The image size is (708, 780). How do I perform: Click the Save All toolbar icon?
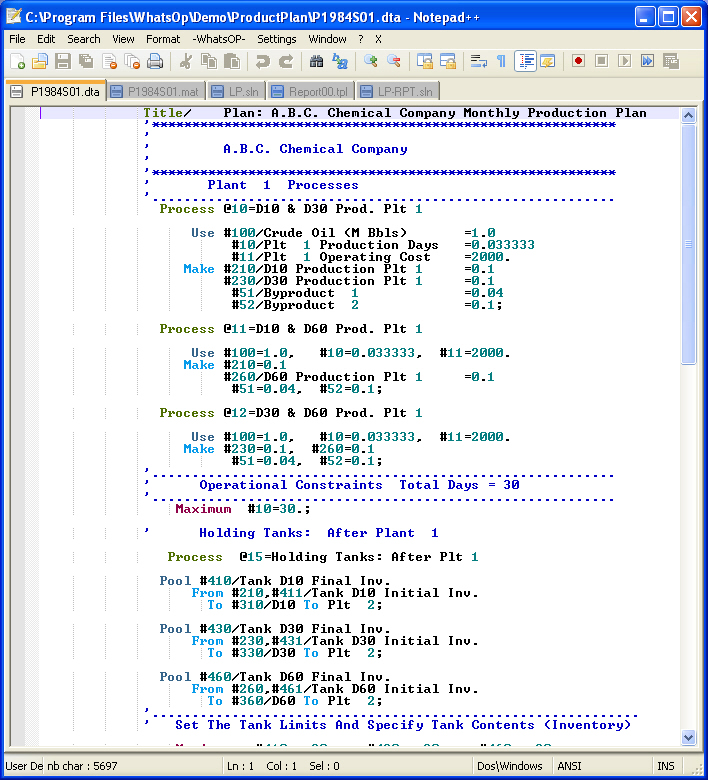pyautogui.click(x=86, y=62)
